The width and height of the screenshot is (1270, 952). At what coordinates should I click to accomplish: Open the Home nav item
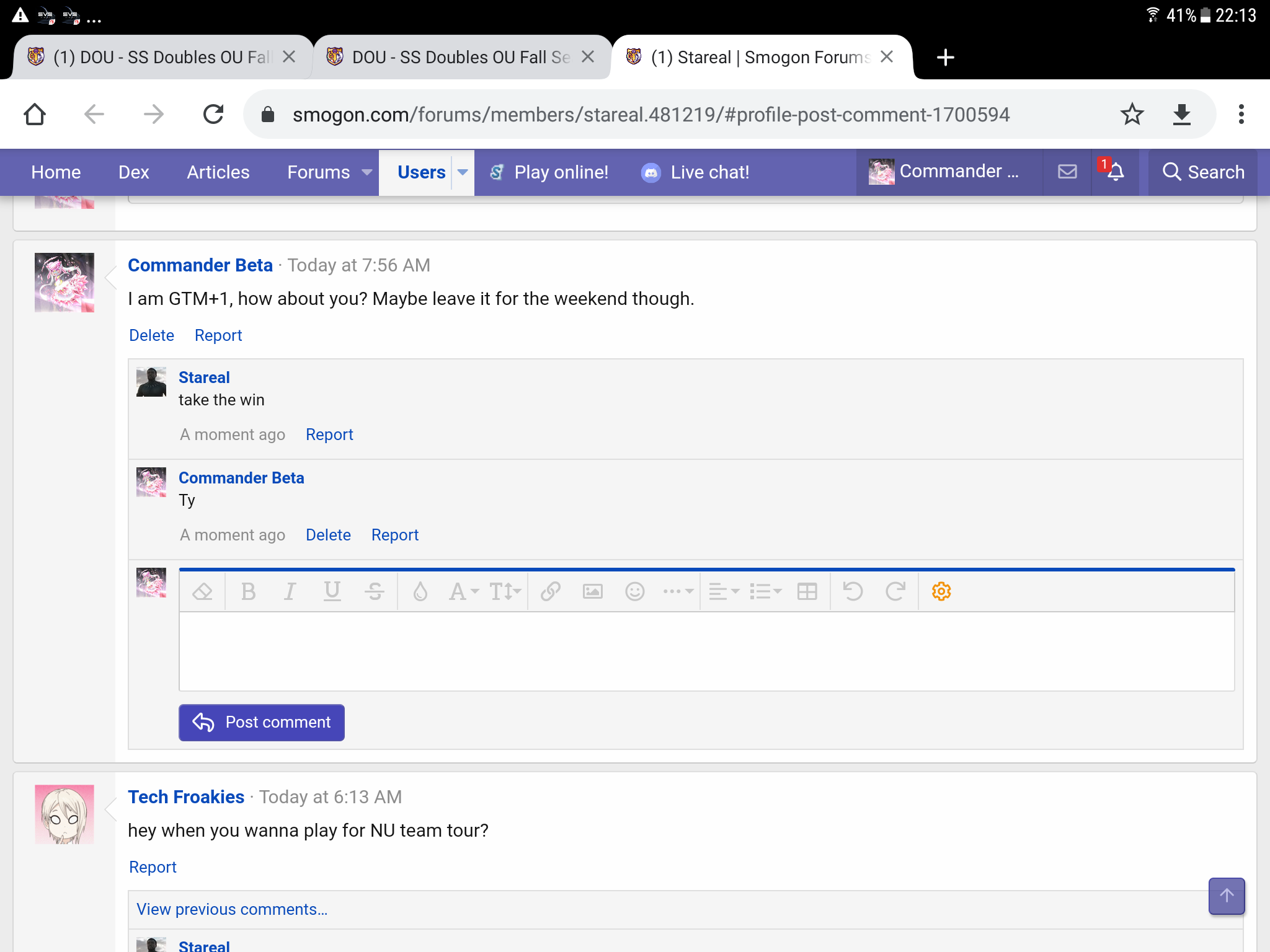tap(56, 172)
